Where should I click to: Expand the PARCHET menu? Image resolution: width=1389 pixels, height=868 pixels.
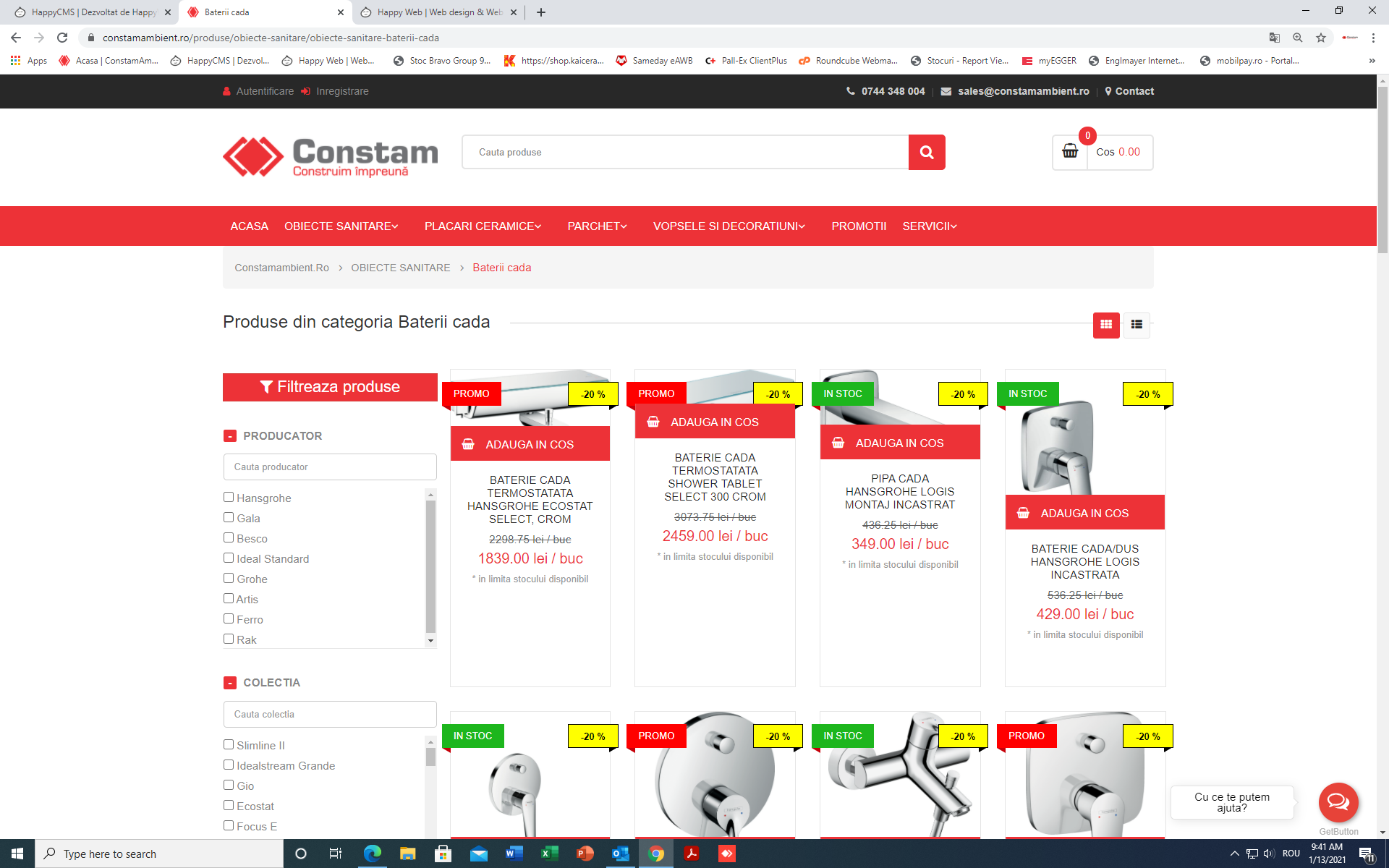(x=597, y=226)
